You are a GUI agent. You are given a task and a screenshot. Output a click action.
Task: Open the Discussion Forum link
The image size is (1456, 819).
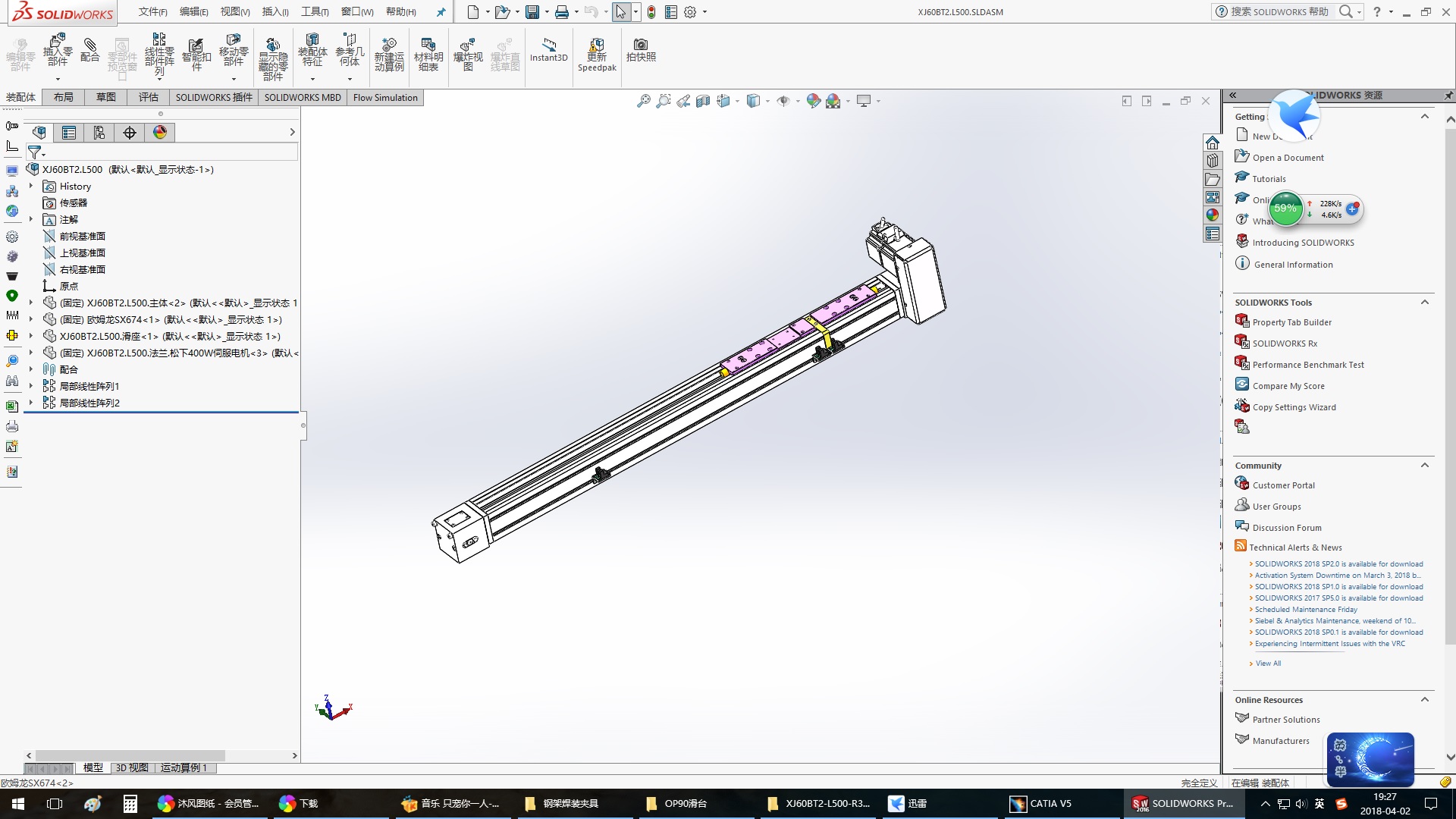pos(1286,528)
